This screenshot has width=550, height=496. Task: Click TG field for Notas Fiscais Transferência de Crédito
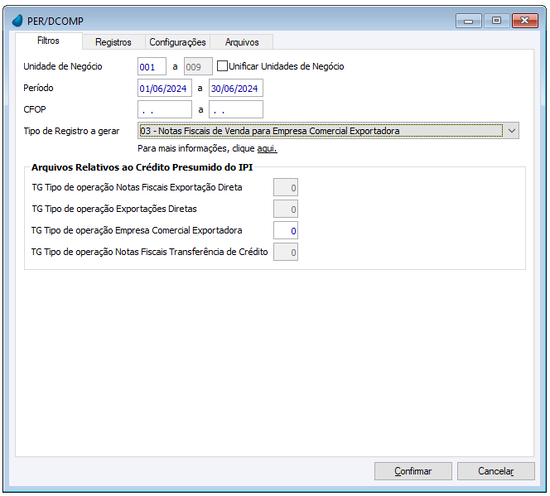(x=286, y=252)
